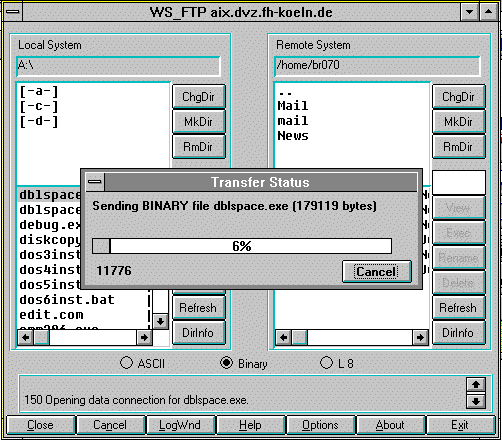Click the Close button in bottom bar
The height and width of the screenshot is (443, 502).
pos(41,425)
